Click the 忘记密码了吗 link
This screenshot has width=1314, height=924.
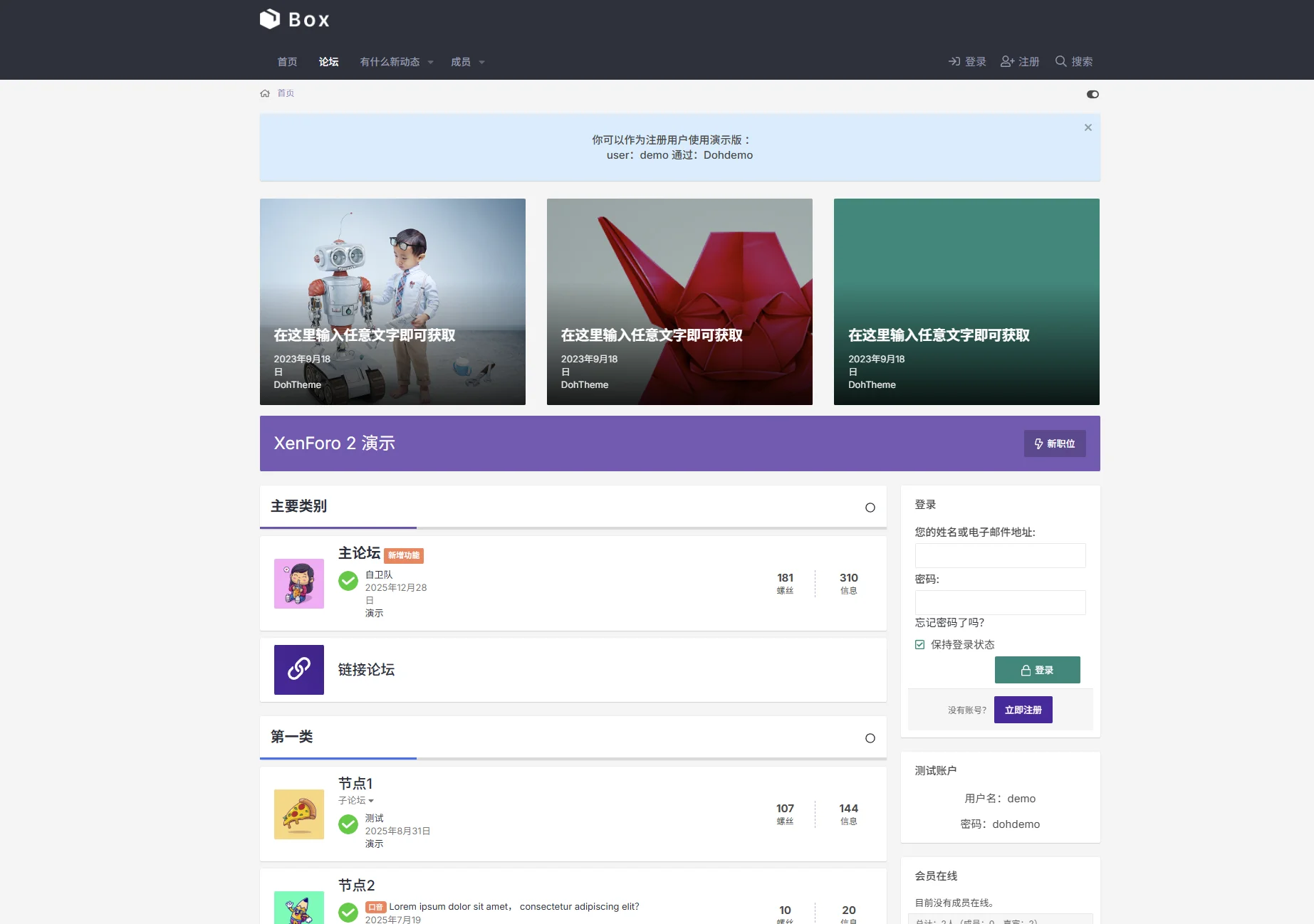[x=949, y=622]
